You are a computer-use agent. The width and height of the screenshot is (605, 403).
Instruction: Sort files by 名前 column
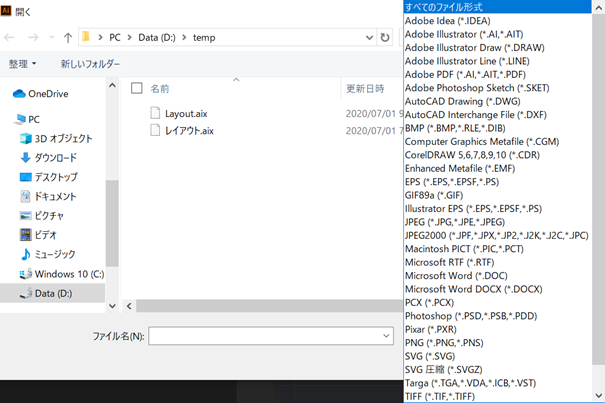pos(160,89)
